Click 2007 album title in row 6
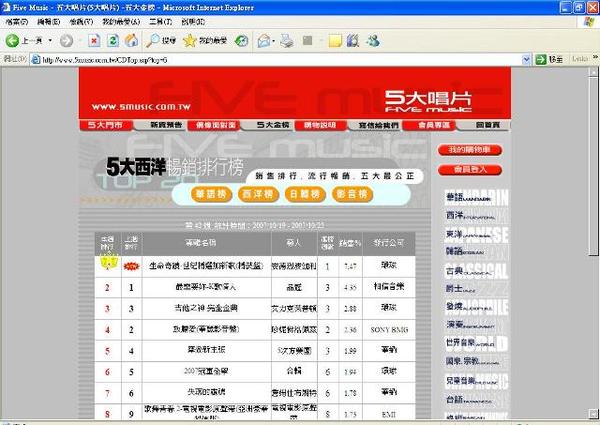This screenshot has width=600, height=425. tap(206, 371)
